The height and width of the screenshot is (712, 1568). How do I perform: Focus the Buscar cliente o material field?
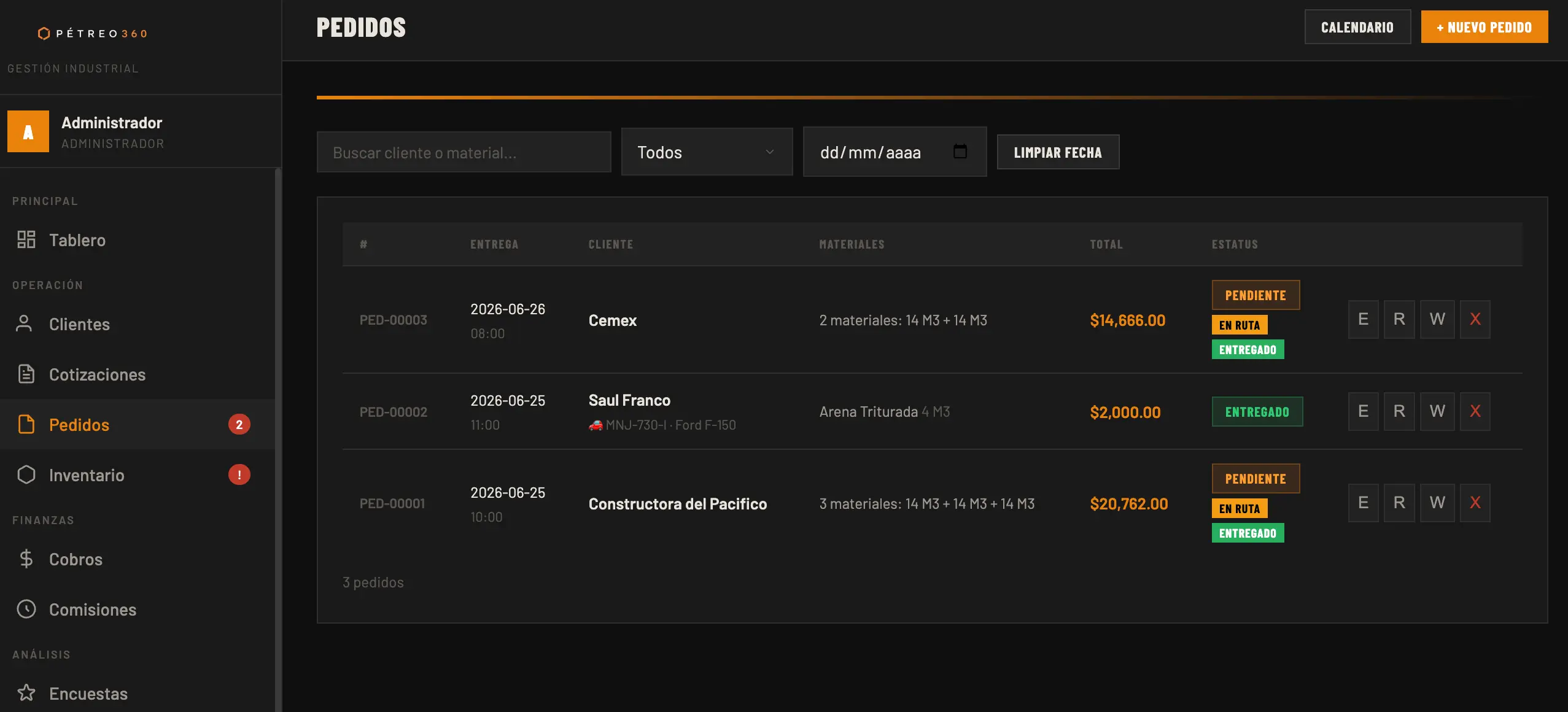point(464,152)
